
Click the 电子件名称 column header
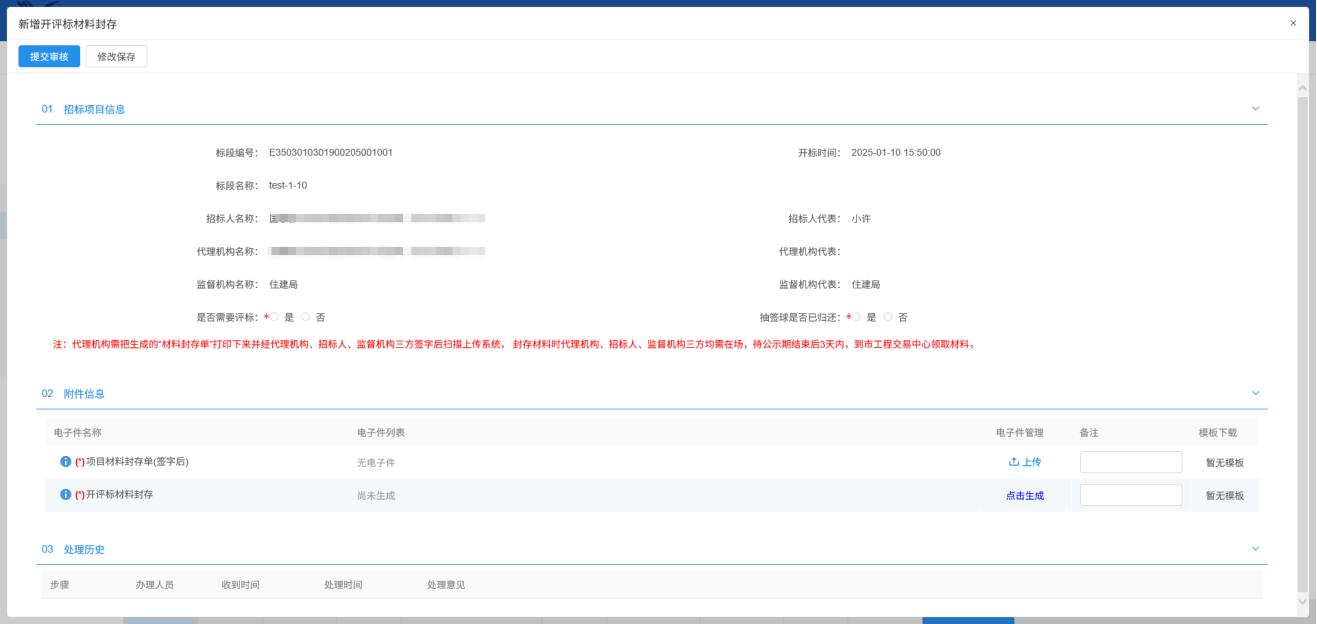78,432
